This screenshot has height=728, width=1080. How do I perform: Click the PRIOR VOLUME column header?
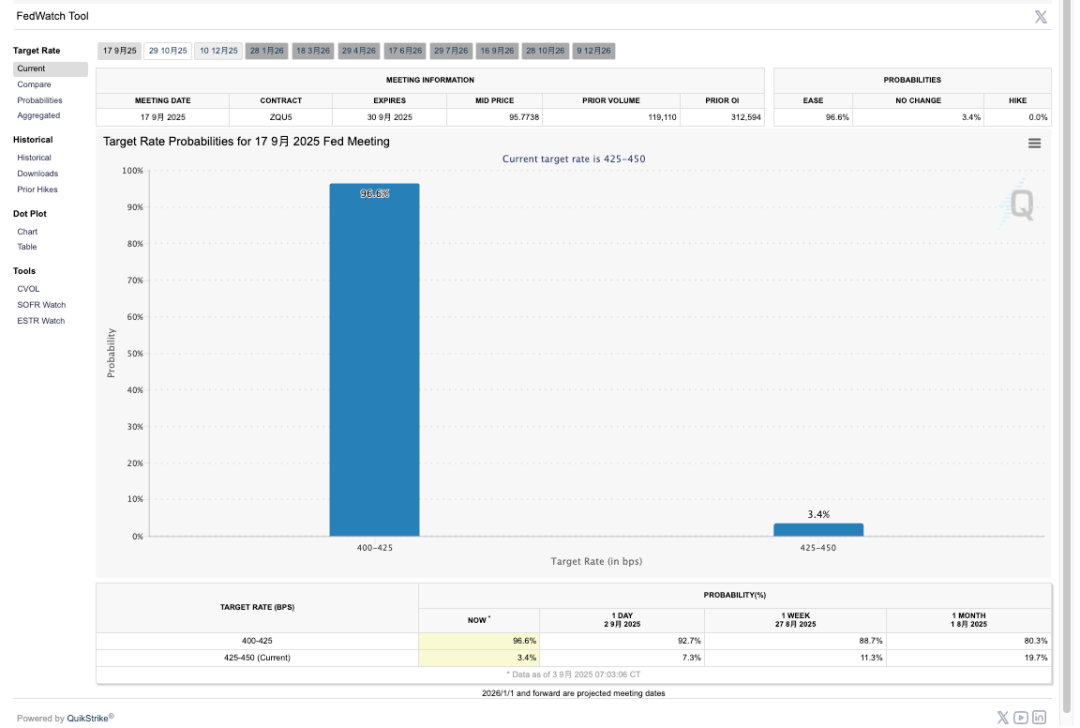click(611, 101)
